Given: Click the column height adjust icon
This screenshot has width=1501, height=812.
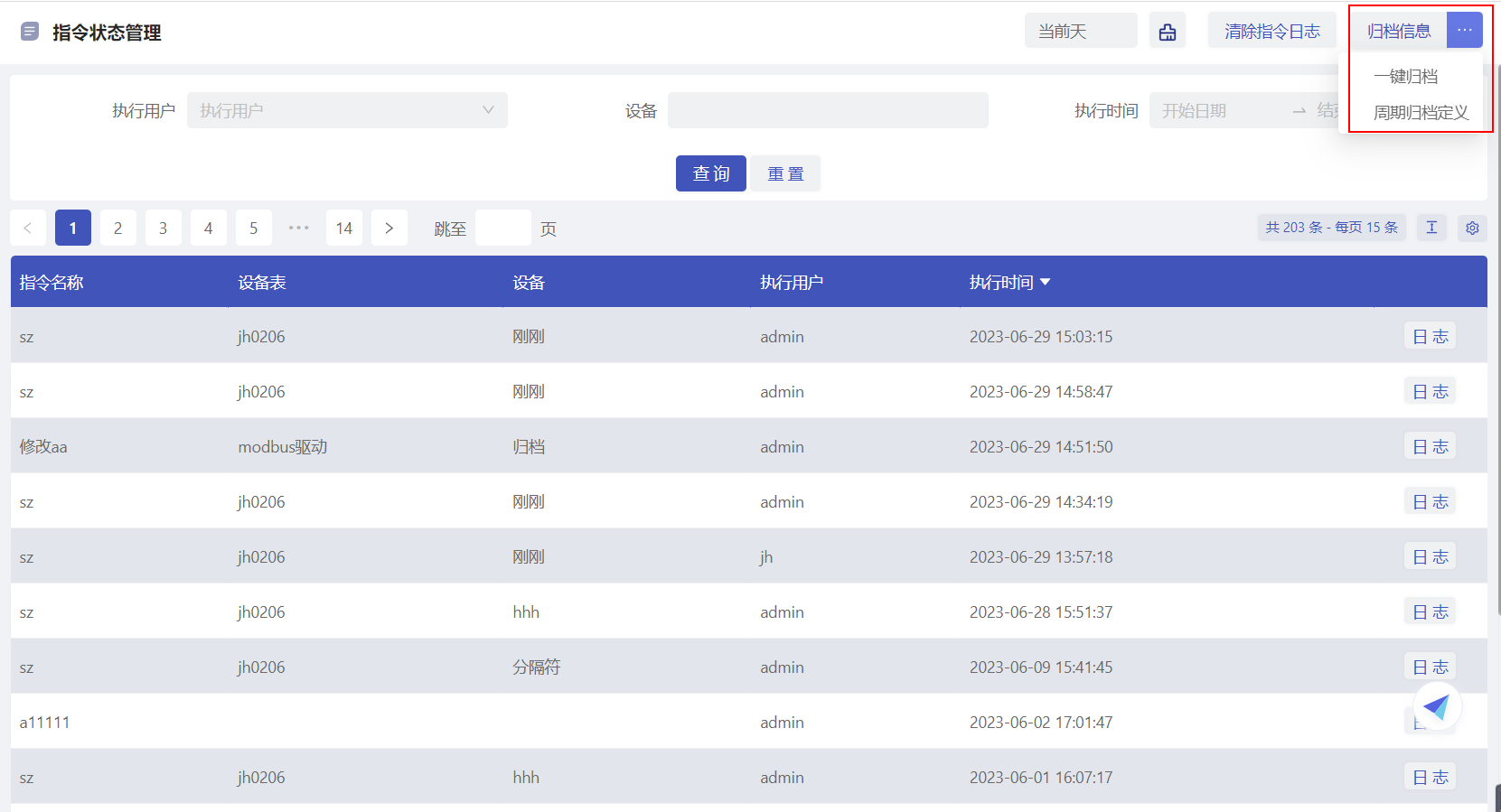Looking at the screenshot, I should click(x=1431, y=228).
